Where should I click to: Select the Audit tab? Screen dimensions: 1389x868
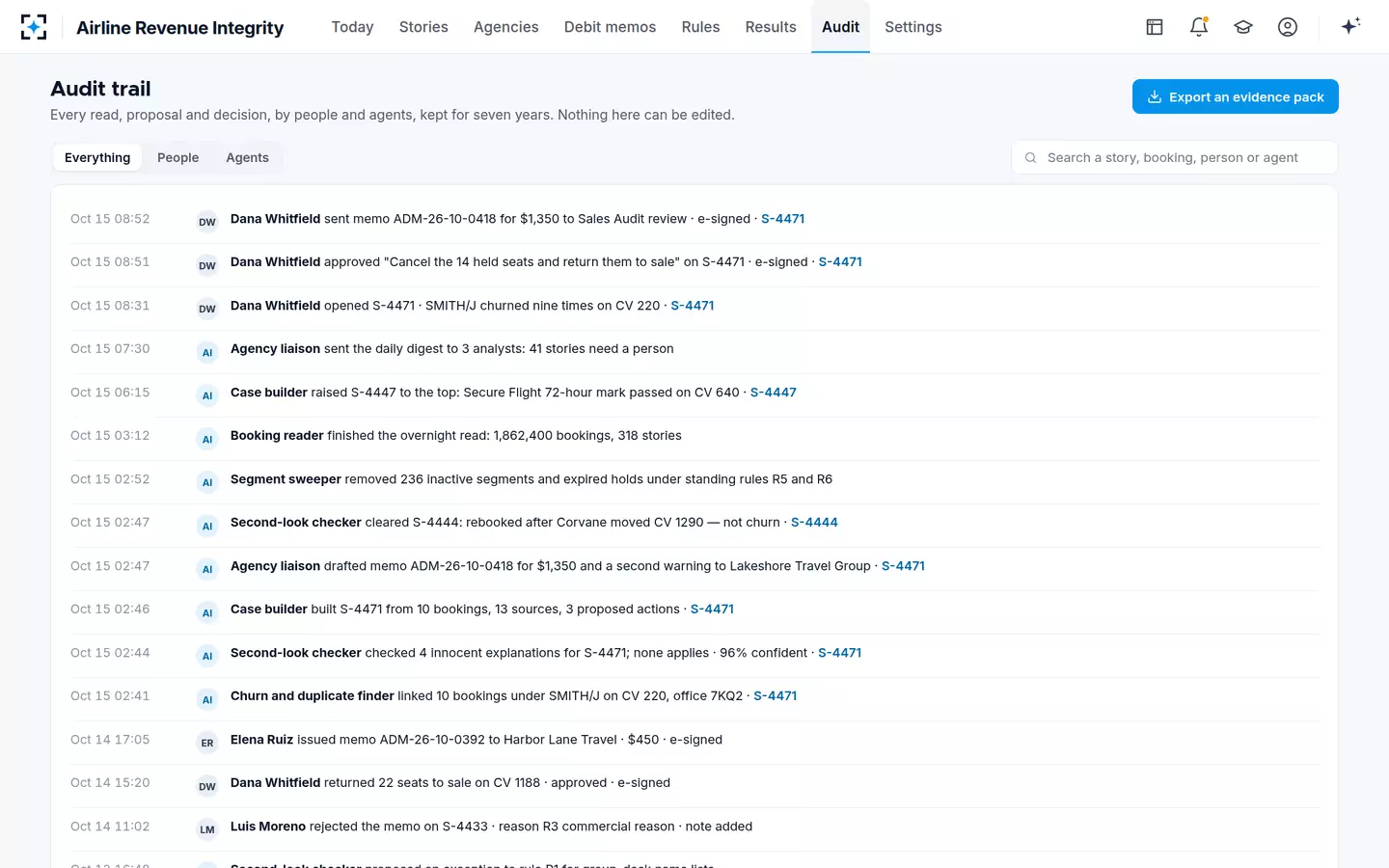click(x=840, y=27)
